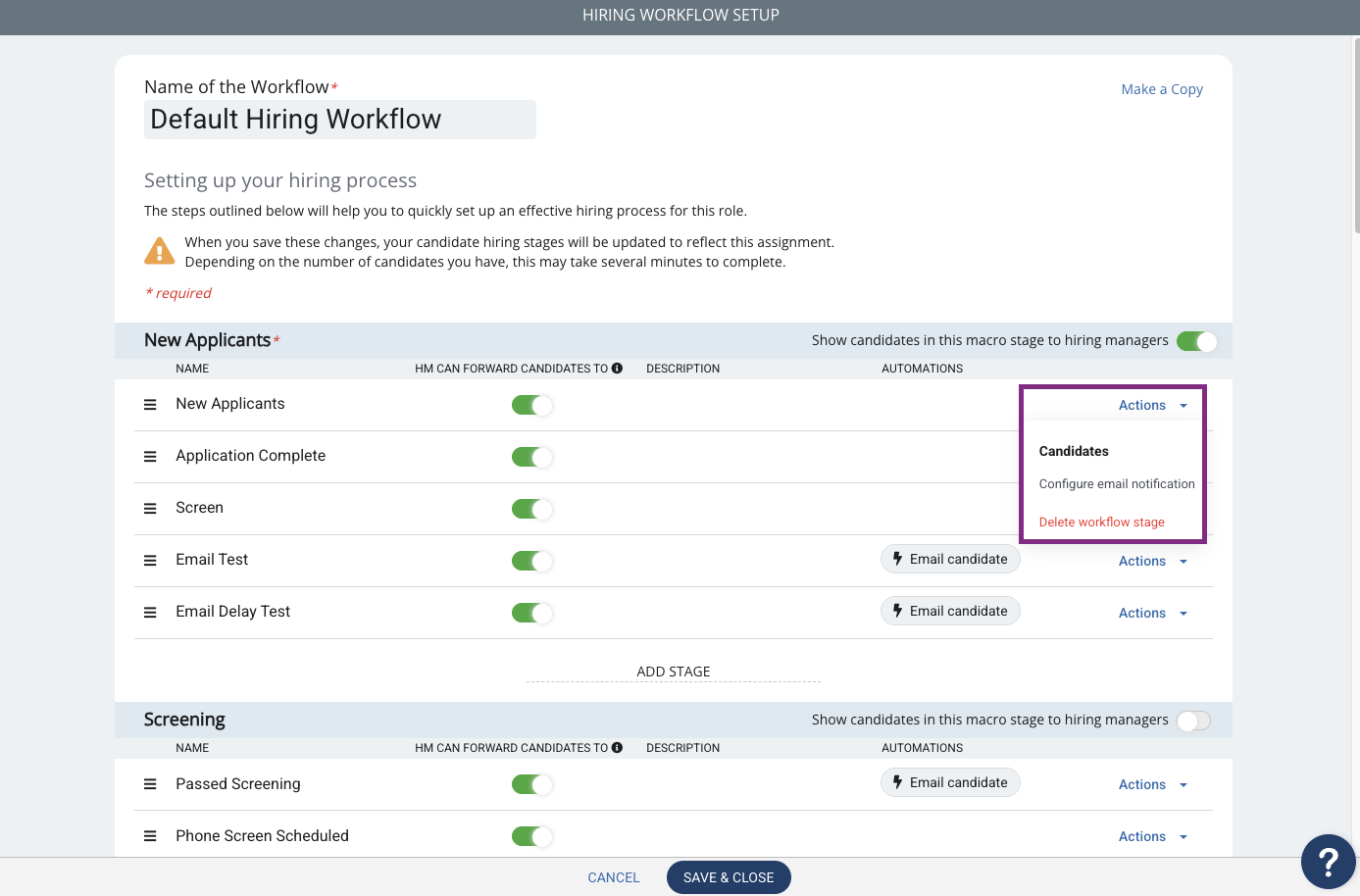Enable hiring manager visibility for Screening macro stage

point(1194,721)
